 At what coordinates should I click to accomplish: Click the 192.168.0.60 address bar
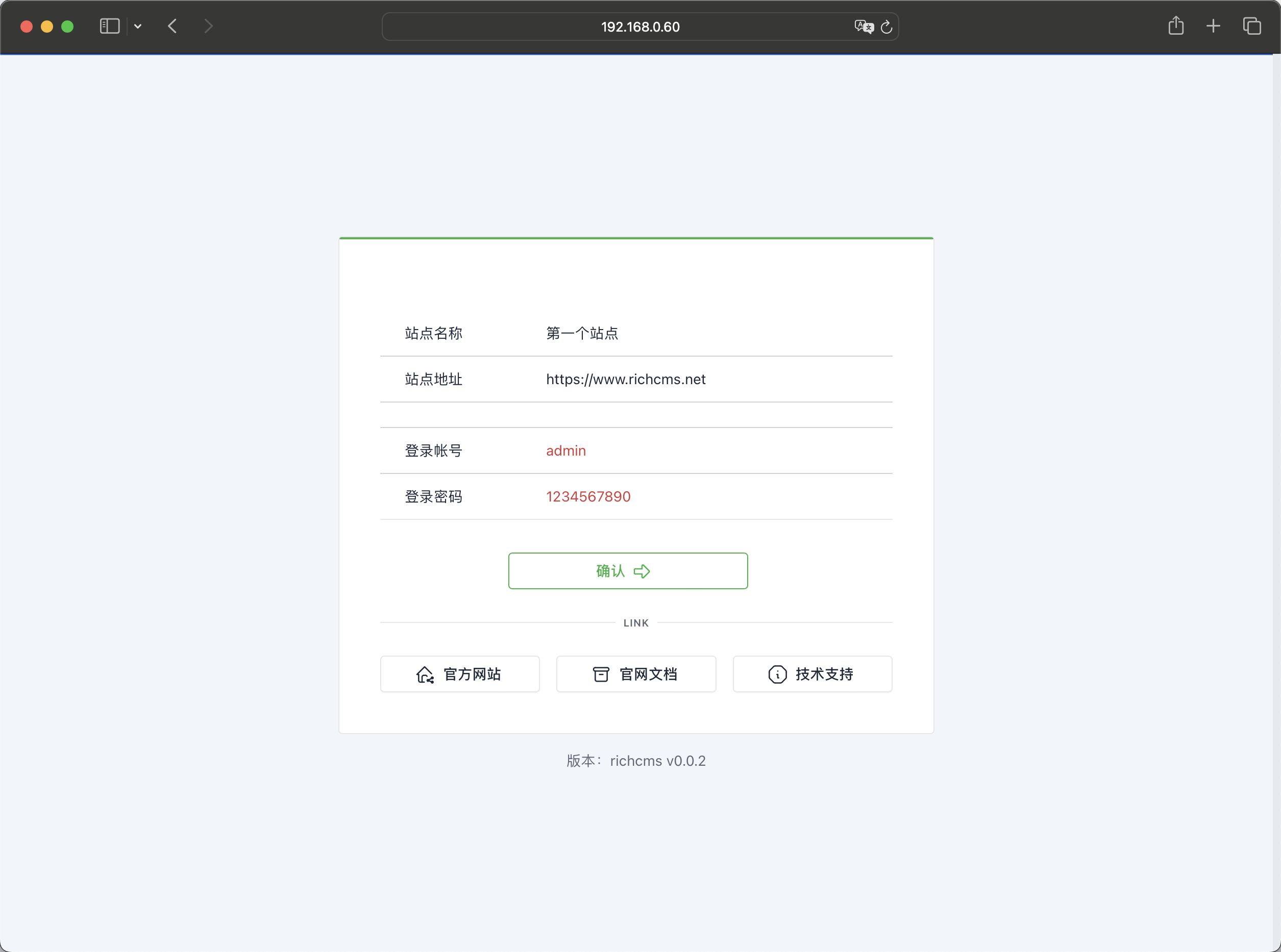(x=640, y=27)
